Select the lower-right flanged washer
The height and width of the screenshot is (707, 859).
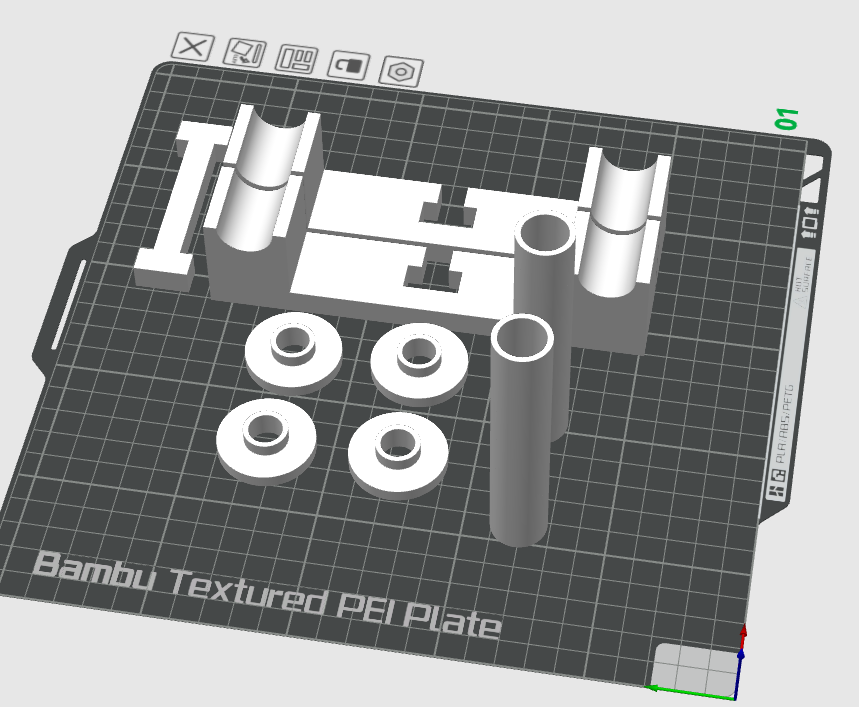398,455
